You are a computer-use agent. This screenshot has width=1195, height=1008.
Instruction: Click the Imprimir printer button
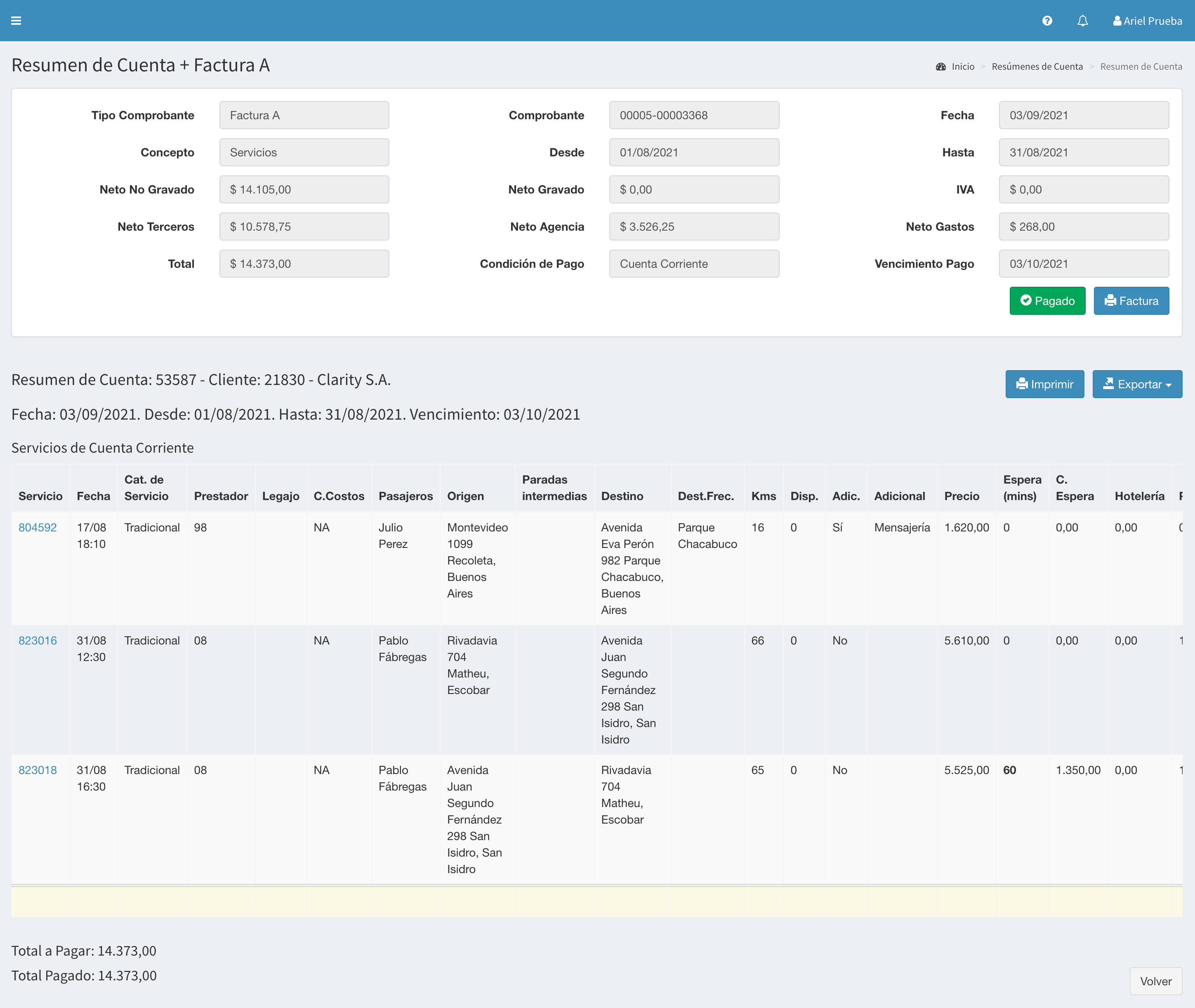1044,384
